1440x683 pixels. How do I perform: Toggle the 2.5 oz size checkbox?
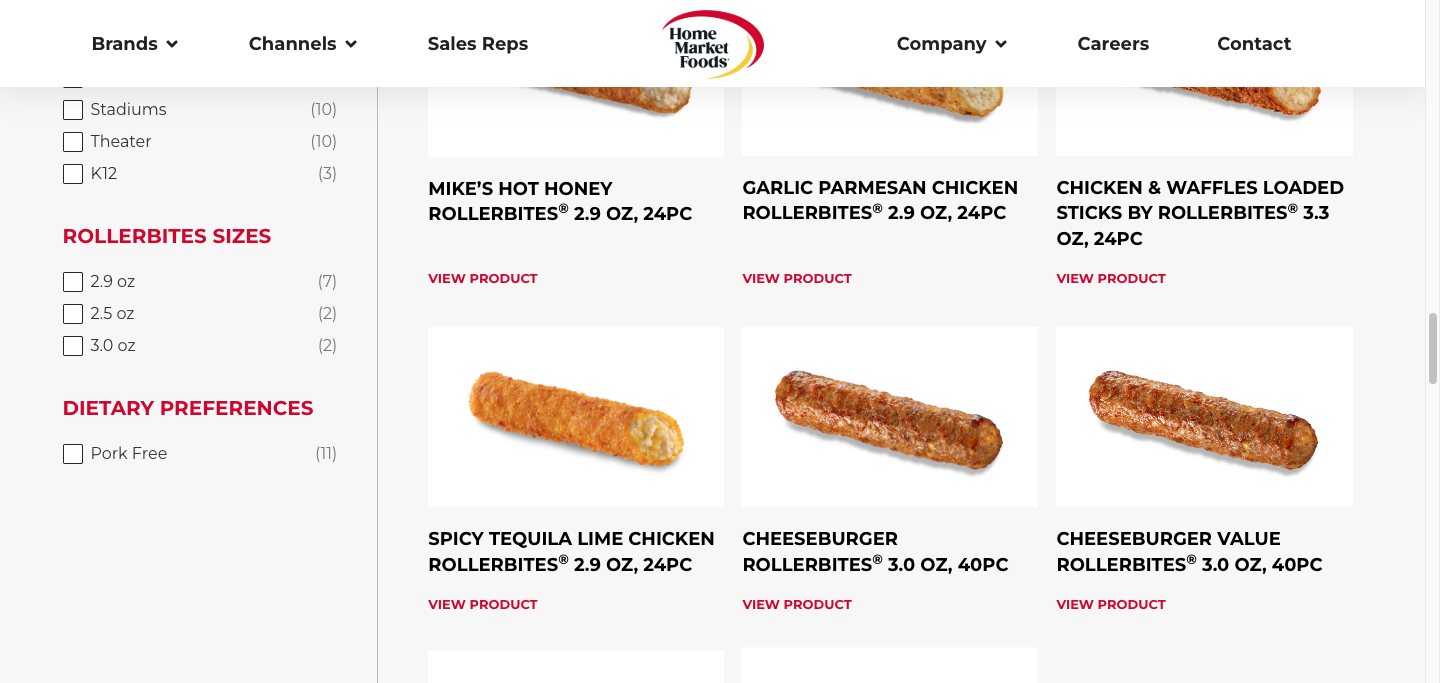point(73,314)
